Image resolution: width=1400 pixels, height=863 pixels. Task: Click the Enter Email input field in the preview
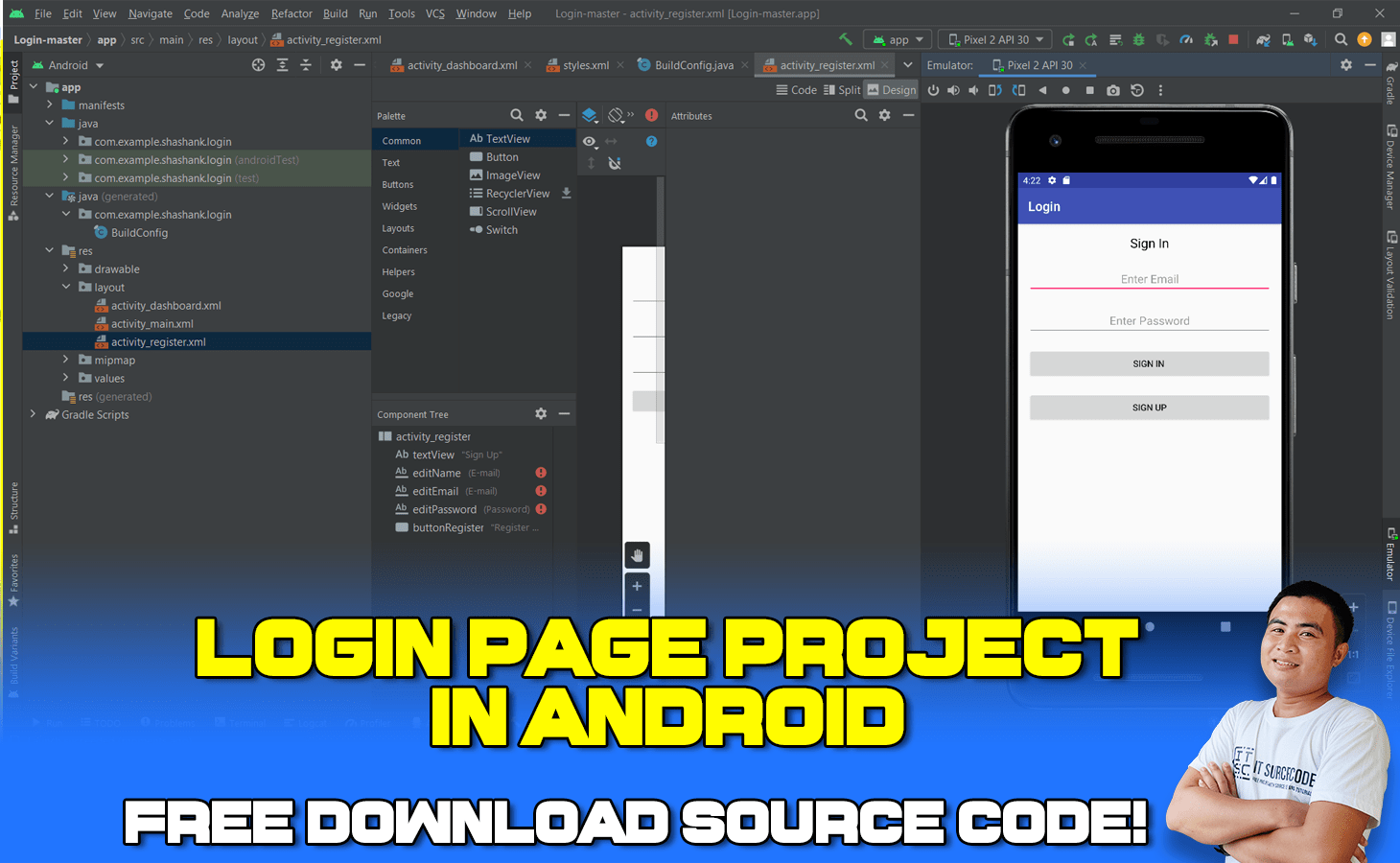point(1149,279)
